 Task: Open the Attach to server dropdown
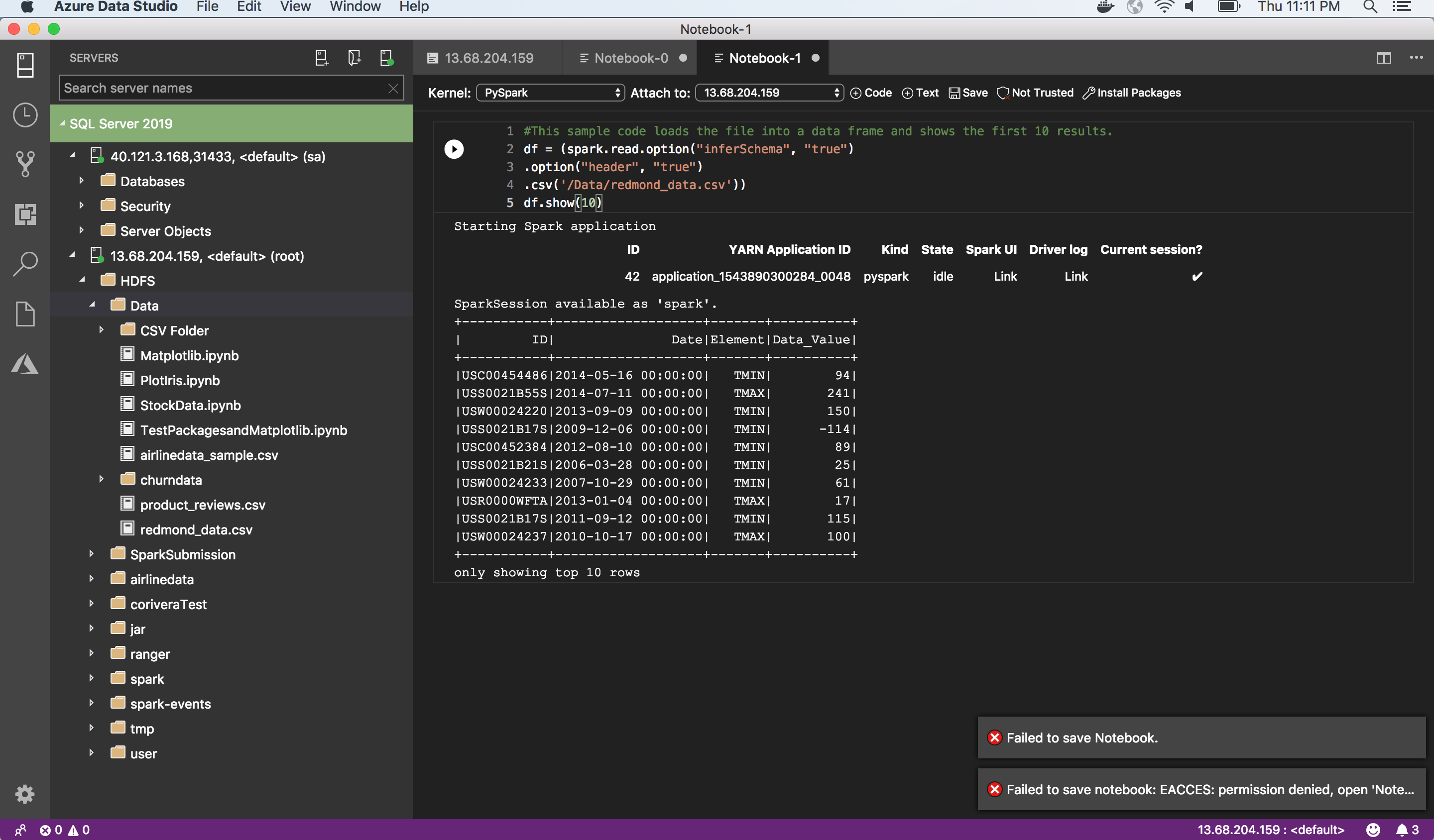(x=769, y=92)
